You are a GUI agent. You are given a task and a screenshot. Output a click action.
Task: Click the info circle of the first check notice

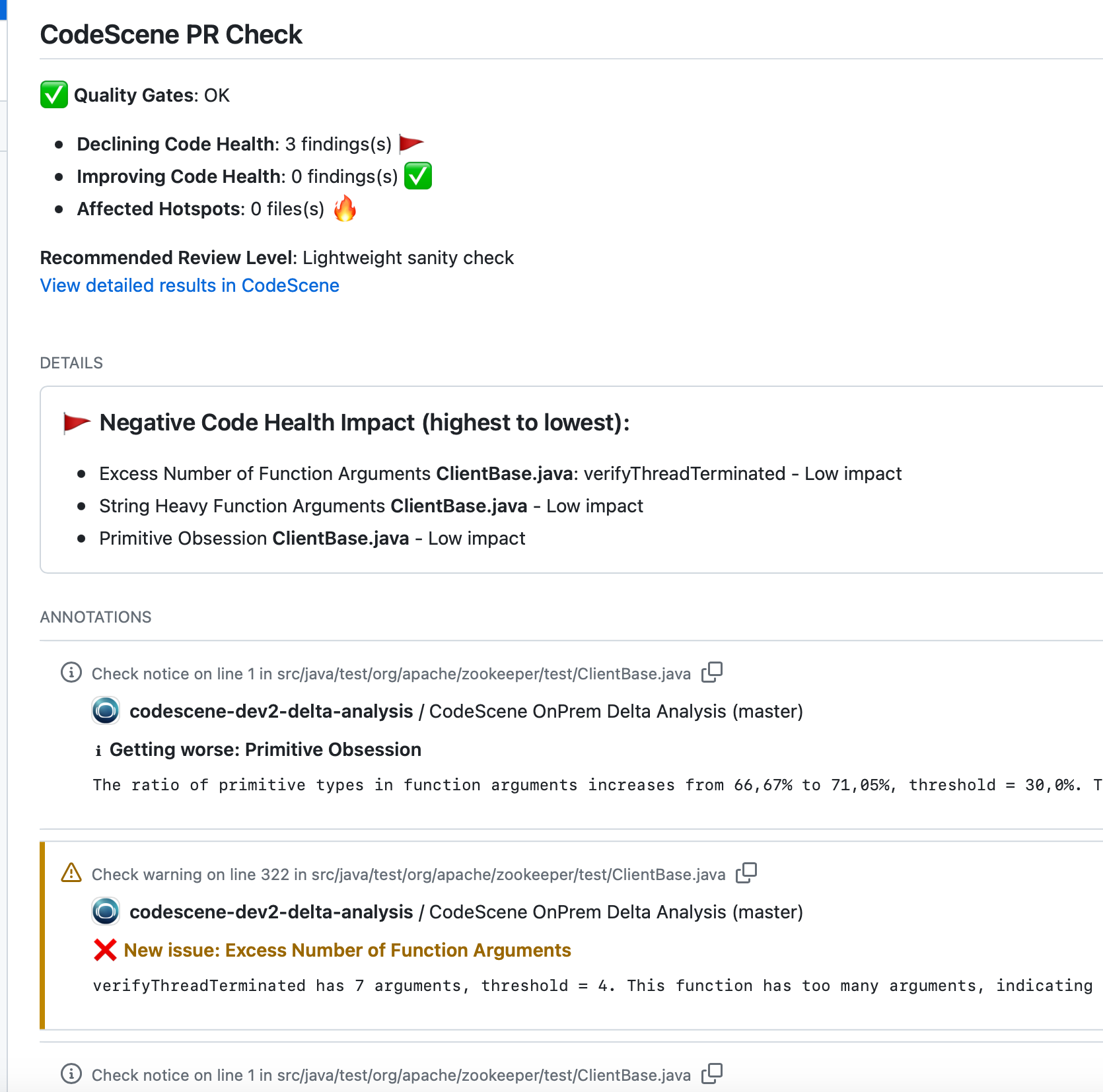[71, 673]
